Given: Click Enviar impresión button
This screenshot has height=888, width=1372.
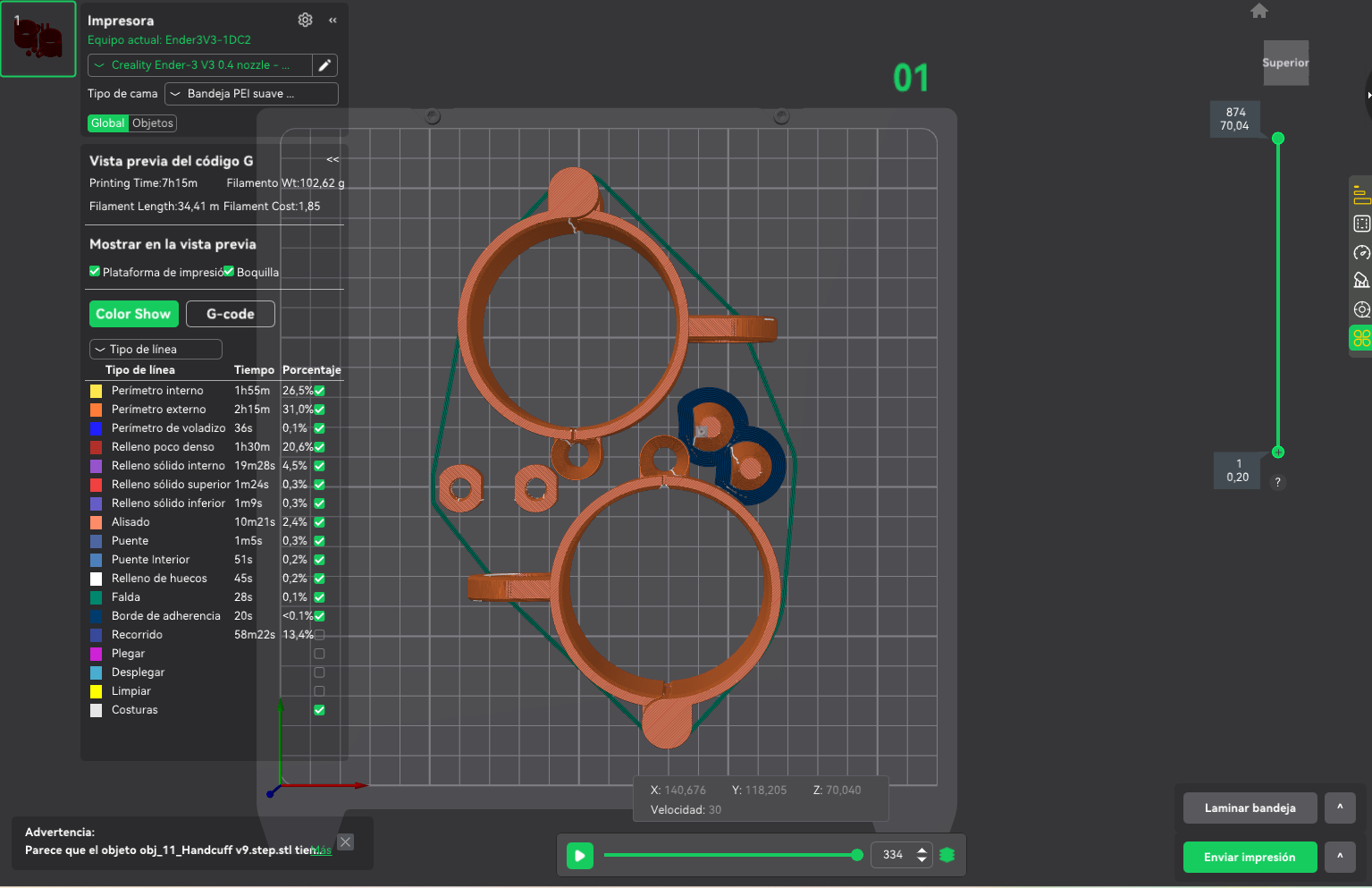Looking at the screenshot, I should pos(1250,857).
